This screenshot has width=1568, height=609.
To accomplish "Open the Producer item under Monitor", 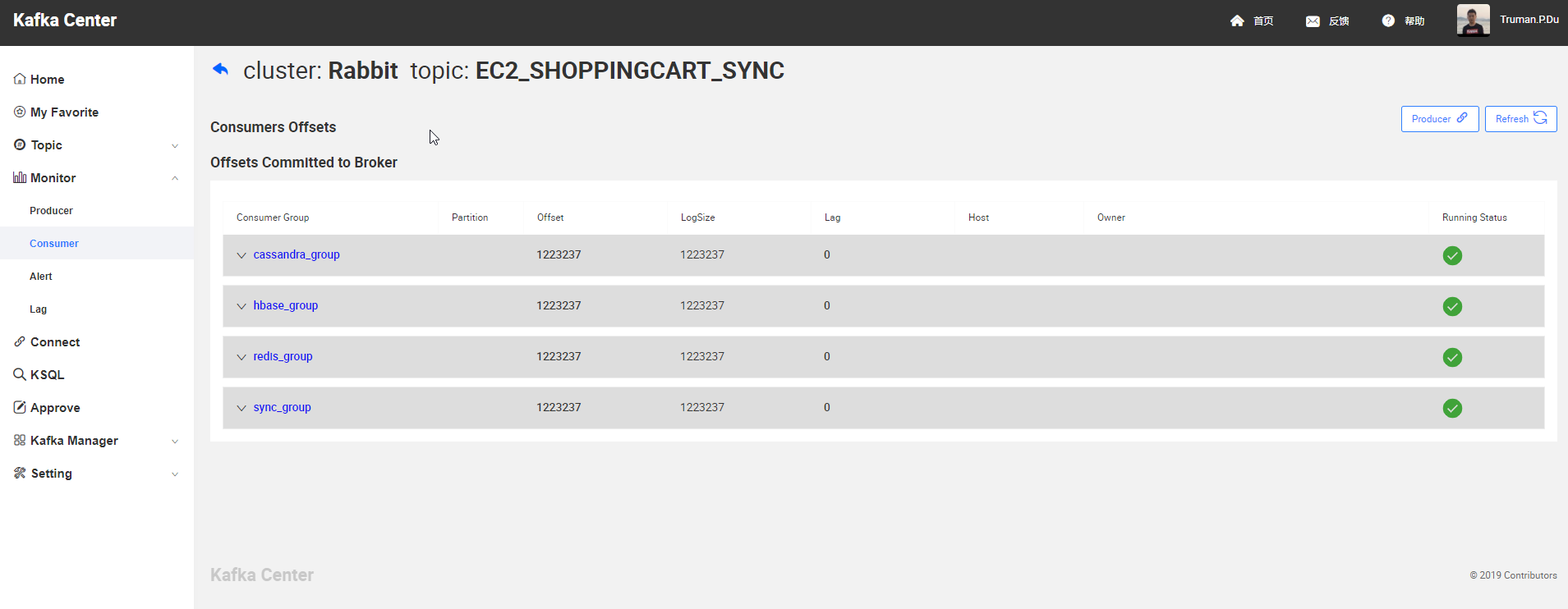I will click(51, 211).
